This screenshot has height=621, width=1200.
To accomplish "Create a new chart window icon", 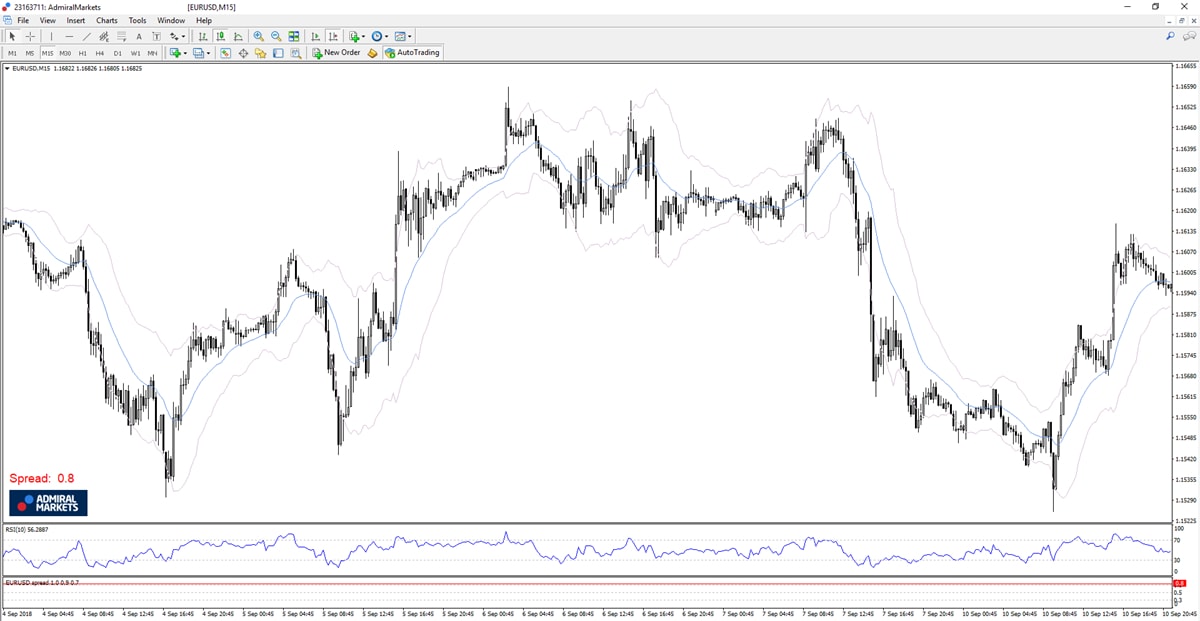I will [x=175, y=53].
